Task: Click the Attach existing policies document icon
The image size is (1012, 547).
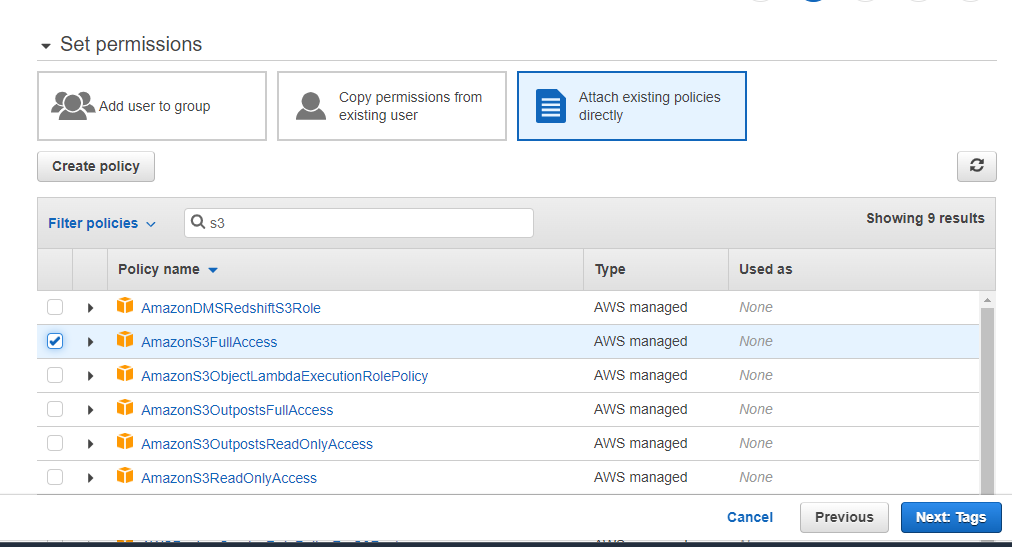Action: (x=551, y=106)
